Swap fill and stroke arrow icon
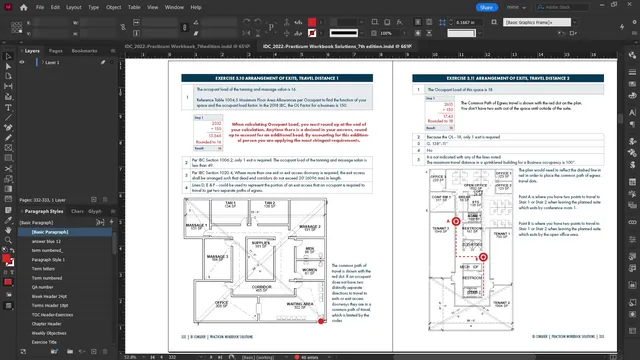Screen dimensions: 640x360 12,250
